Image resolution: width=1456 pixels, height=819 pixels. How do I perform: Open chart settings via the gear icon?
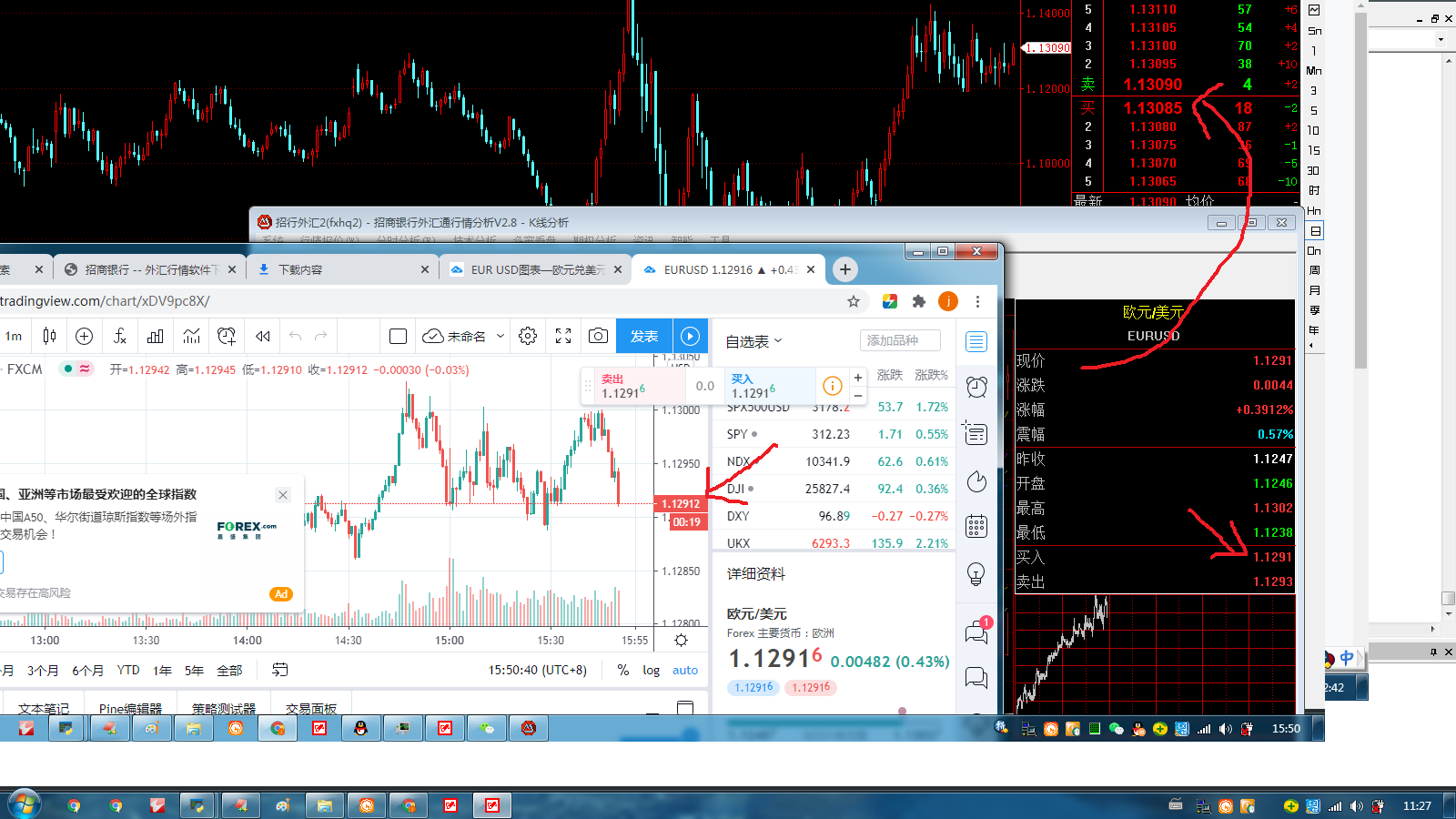pyautogui.click(x=528, y=337)
